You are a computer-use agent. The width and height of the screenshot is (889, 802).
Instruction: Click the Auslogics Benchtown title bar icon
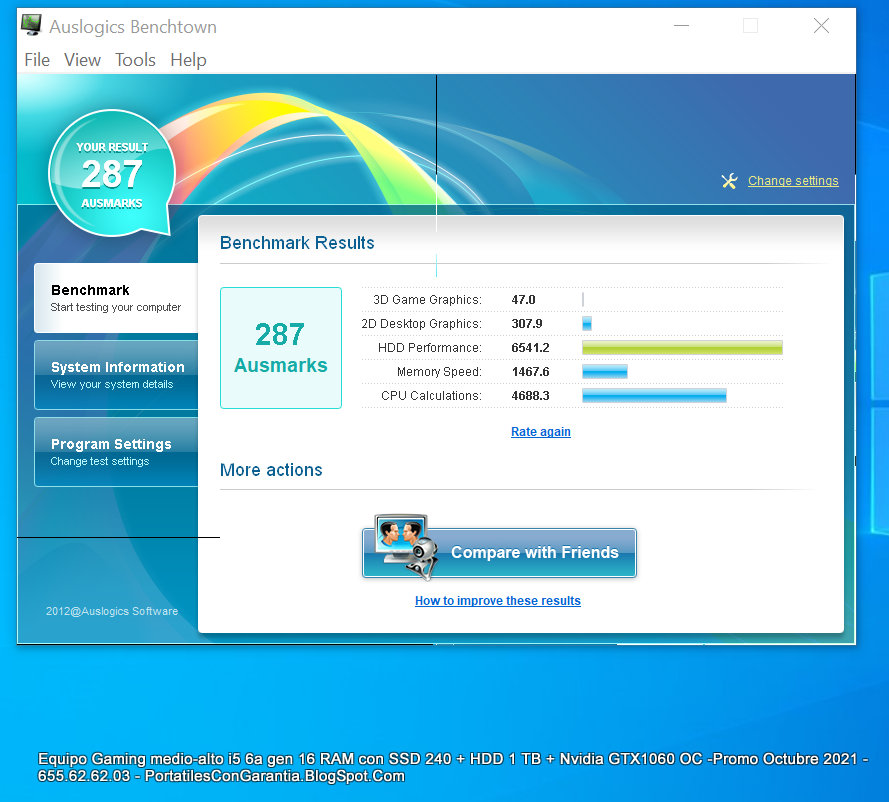click(x=31, y=25)
